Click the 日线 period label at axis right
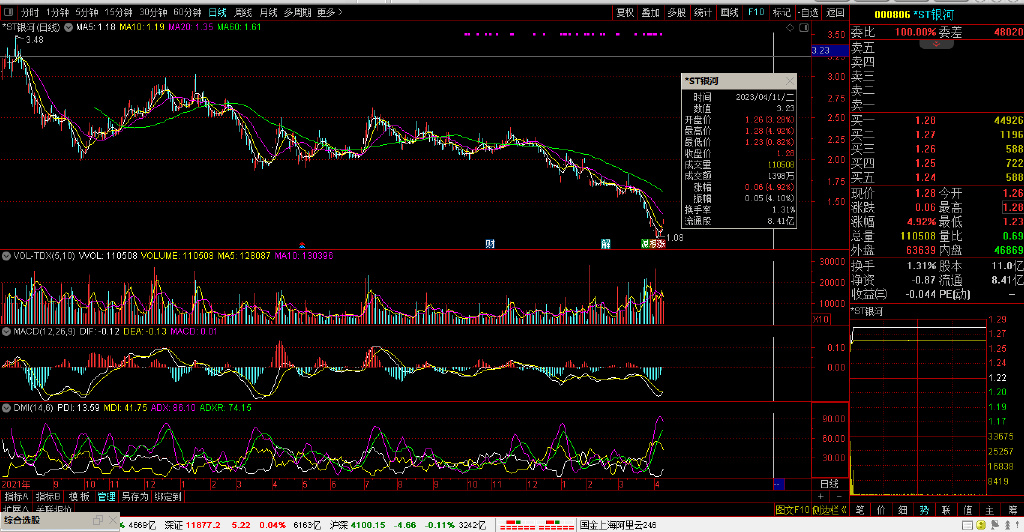 [x=829, y=484]
